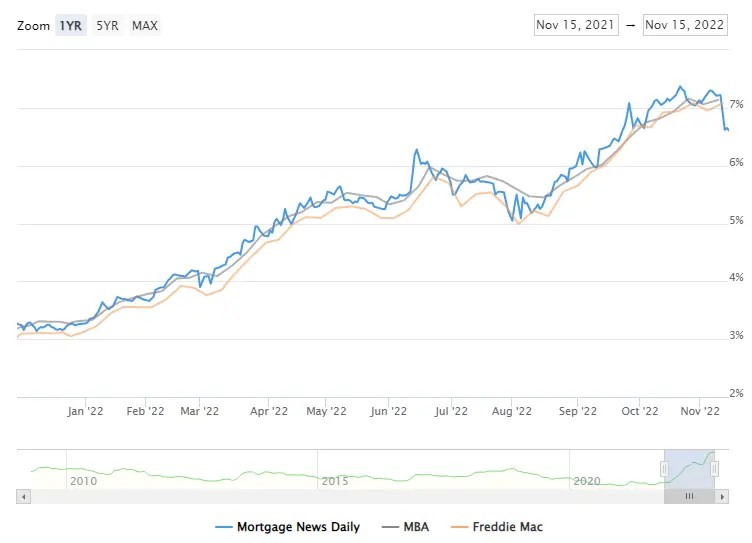752x543 pixels.
Task: Select the 1YR zoom range
Action: tap(70, 25)
